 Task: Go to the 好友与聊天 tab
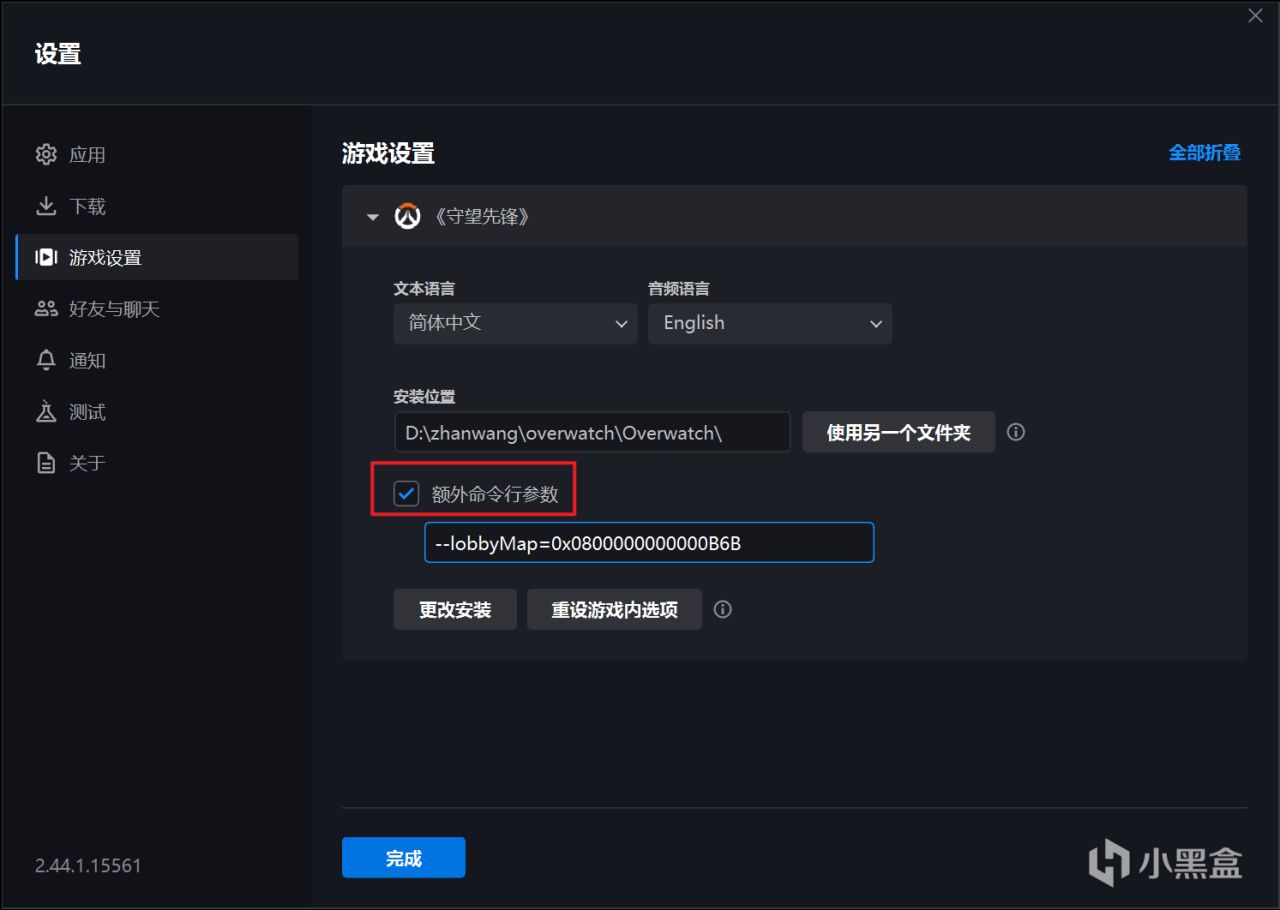coord(157,309)
